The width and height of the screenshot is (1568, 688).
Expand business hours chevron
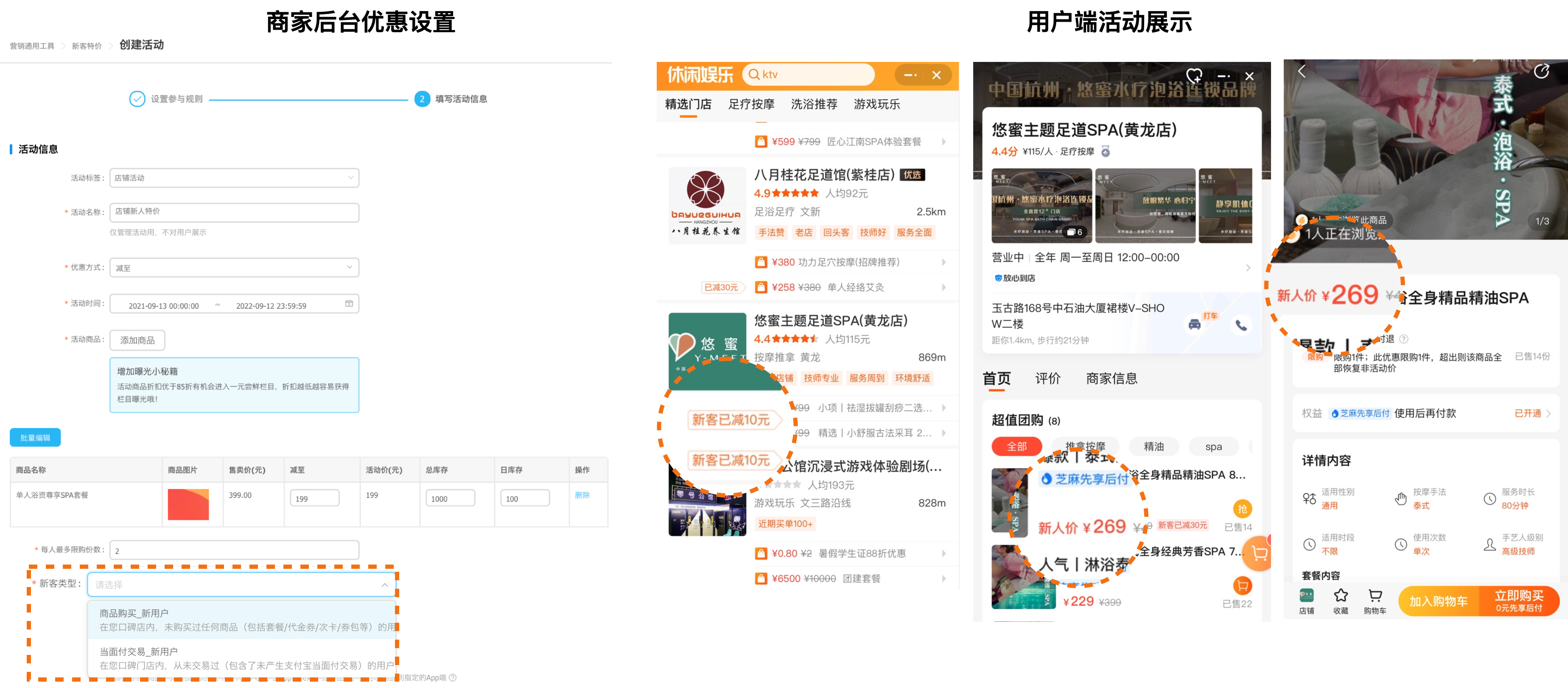click(1248, 268)
